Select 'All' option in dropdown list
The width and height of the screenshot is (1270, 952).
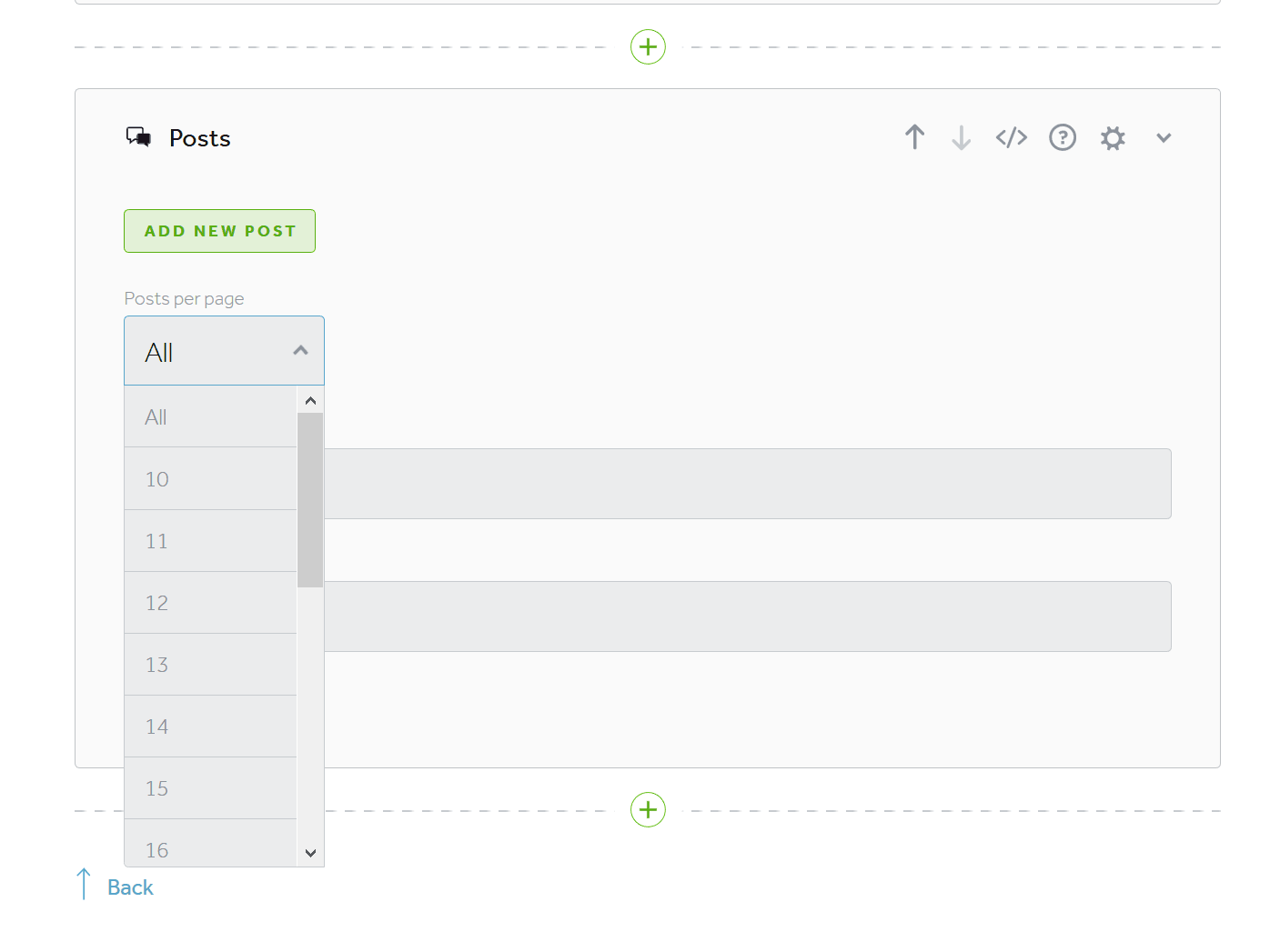pyautogui.click(x=210, y=417)
